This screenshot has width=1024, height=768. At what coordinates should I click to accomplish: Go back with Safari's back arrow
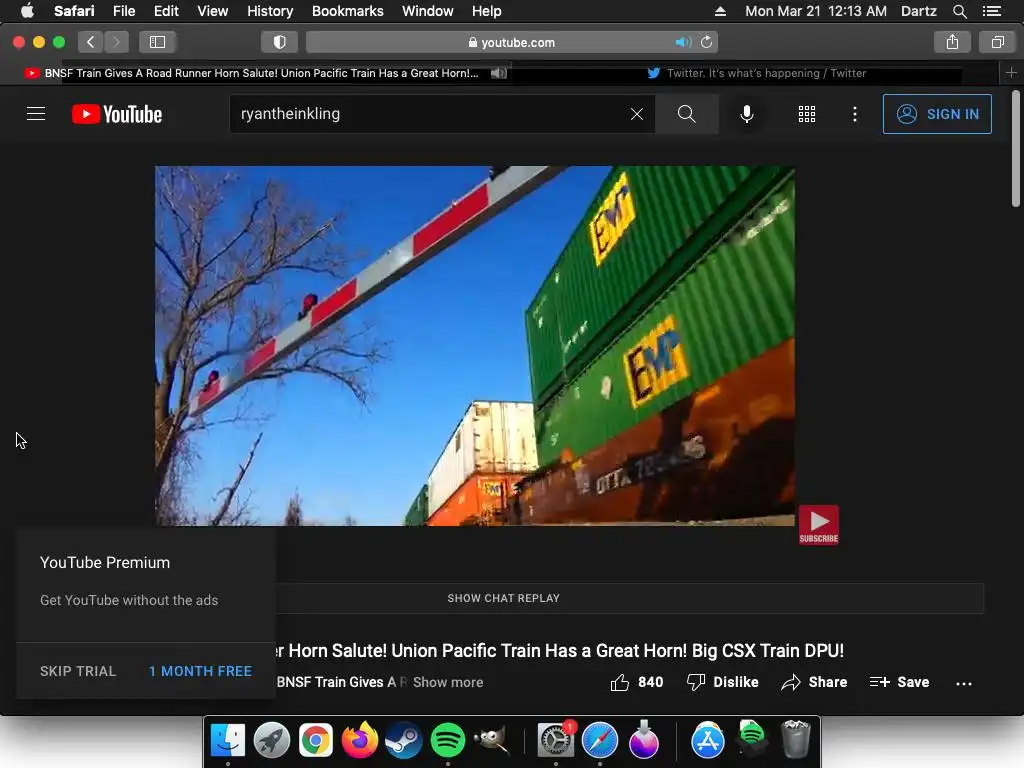tap(91, 42)
